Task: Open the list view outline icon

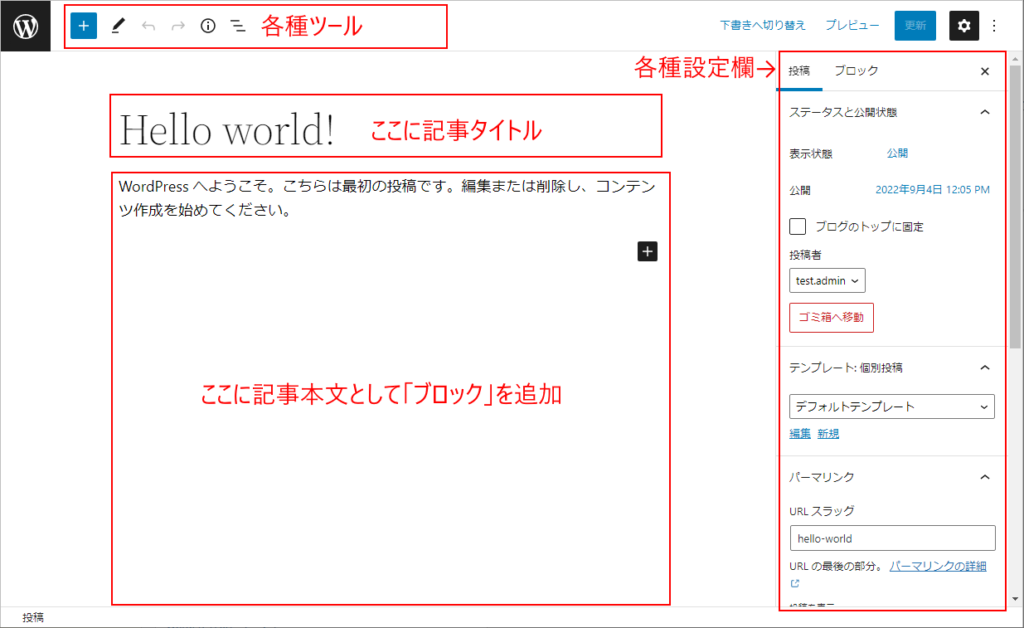Action: [x=238, y=26]
